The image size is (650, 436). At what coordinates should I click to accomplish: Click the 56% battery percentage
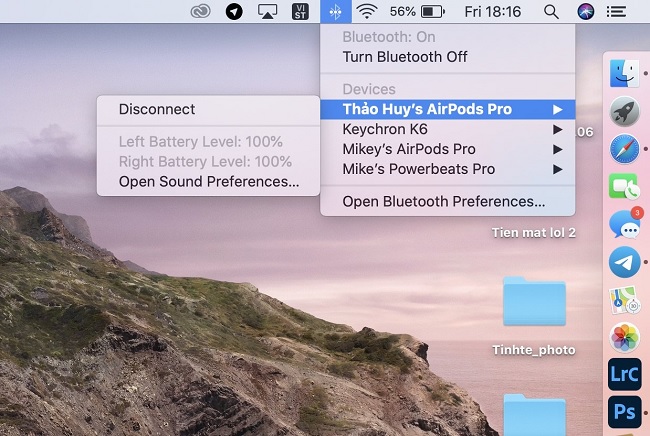click(x=403, y=12)
